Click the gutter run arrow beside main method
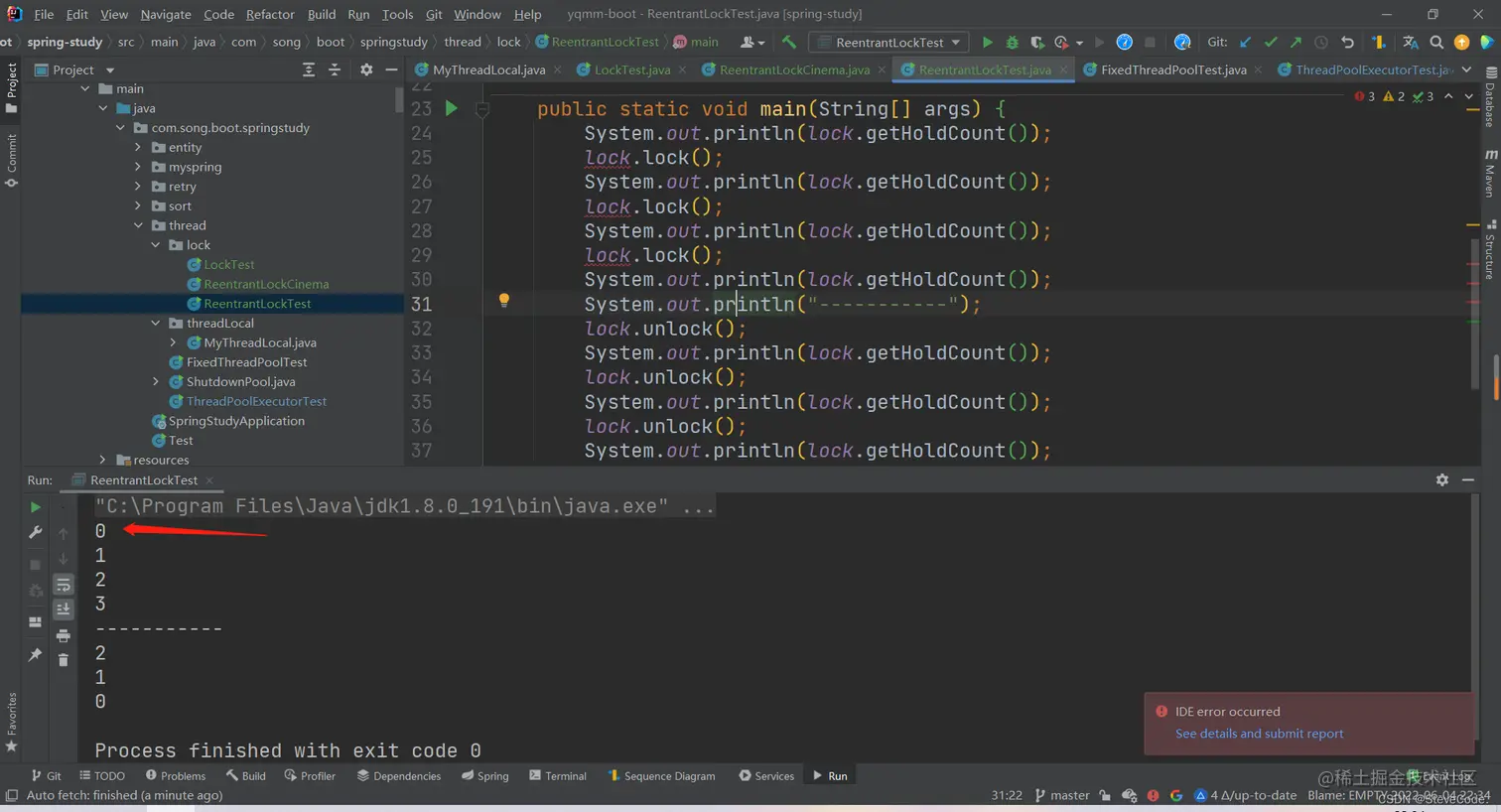The image size is (1501, 812). (451, 108)
